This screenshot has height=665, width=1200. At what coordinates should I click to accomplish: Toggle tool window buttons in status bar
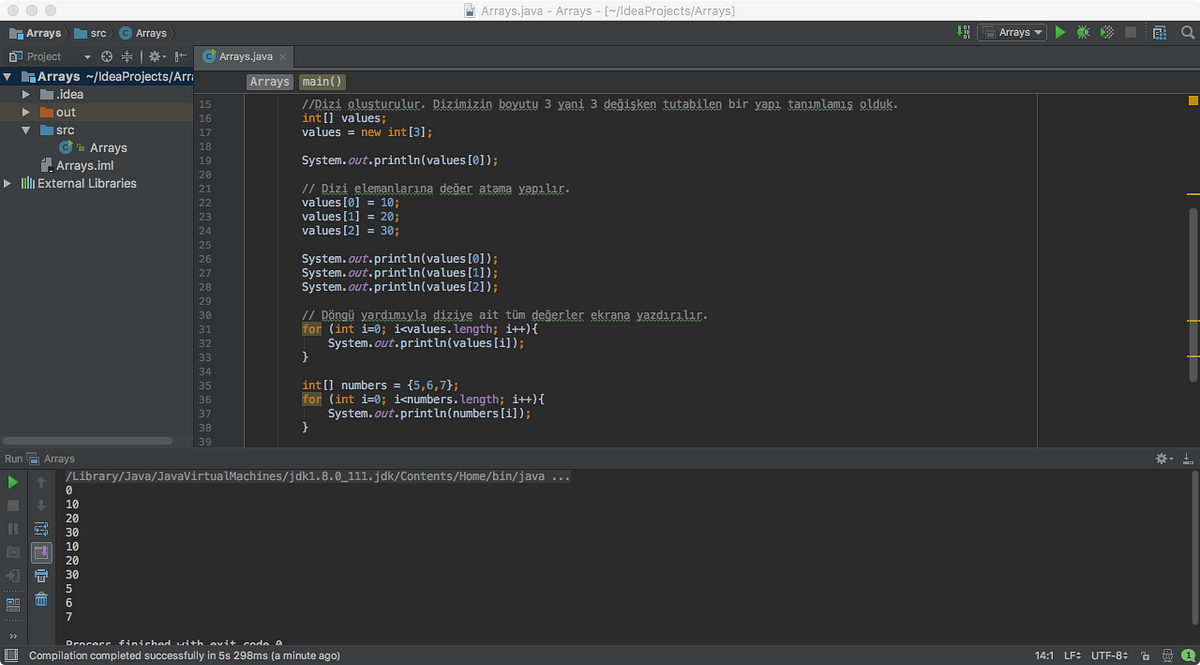point(12,655)
